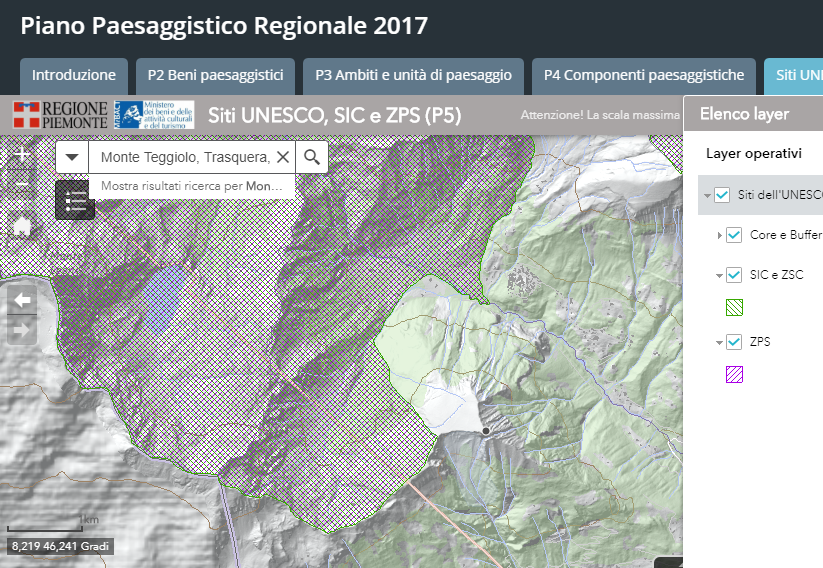Disable the SIC e ZSC layer

[x=734, y=275]
